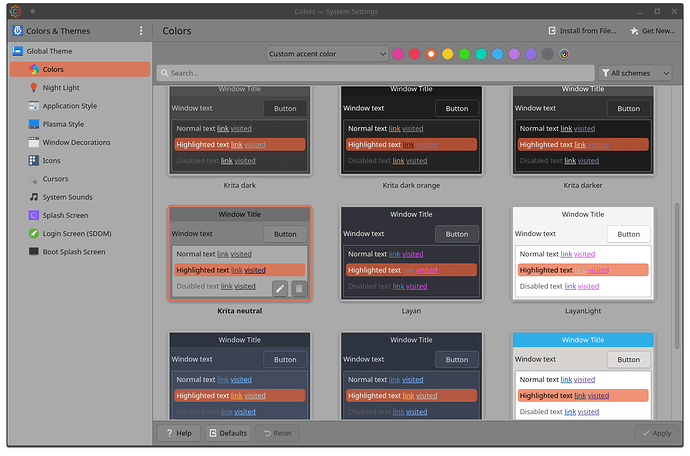Open Night Light settings in sidebar
The image size is (690, 456).
60,88
